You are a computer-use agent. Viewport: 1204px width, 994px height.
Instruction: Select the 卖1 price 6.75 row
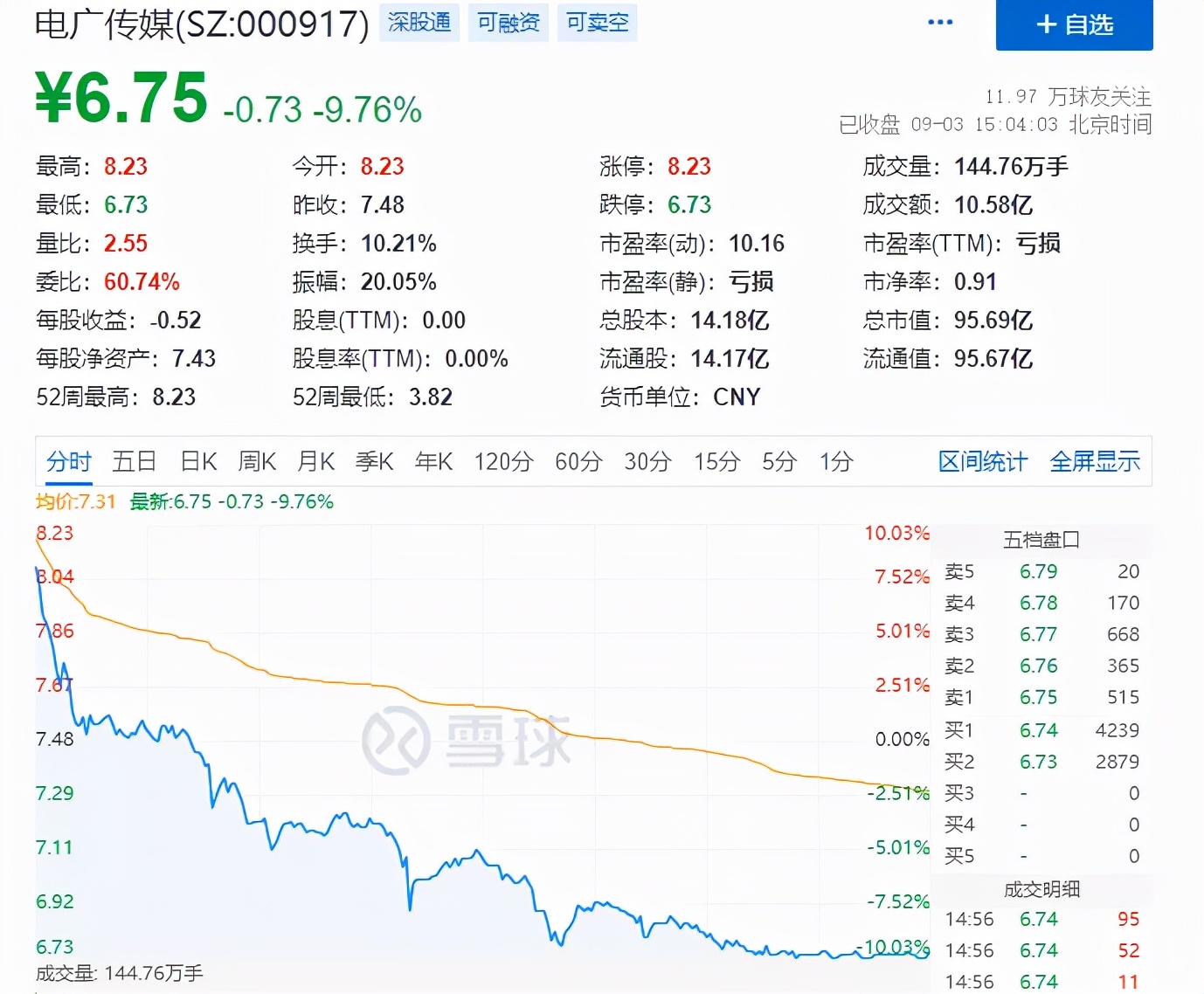(1039, 697)
